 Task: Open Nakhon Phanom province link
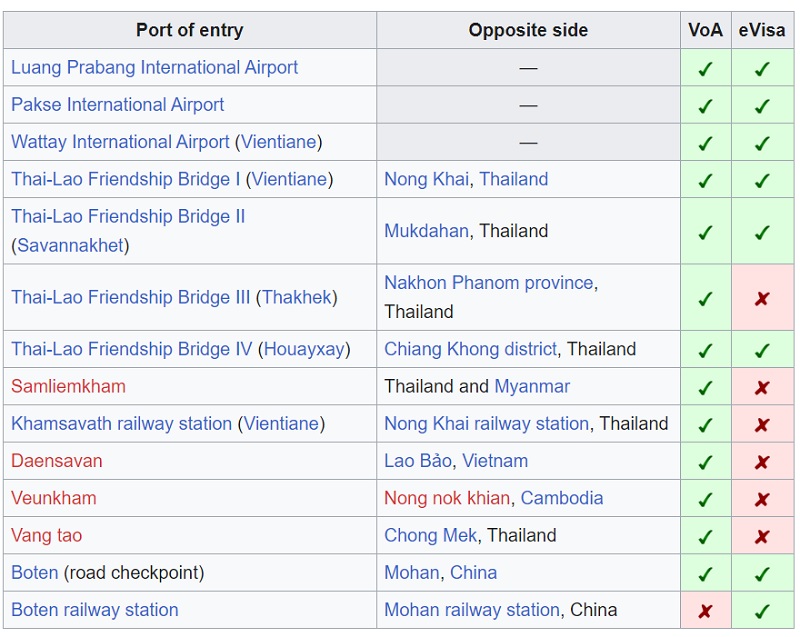pos(489,282)
